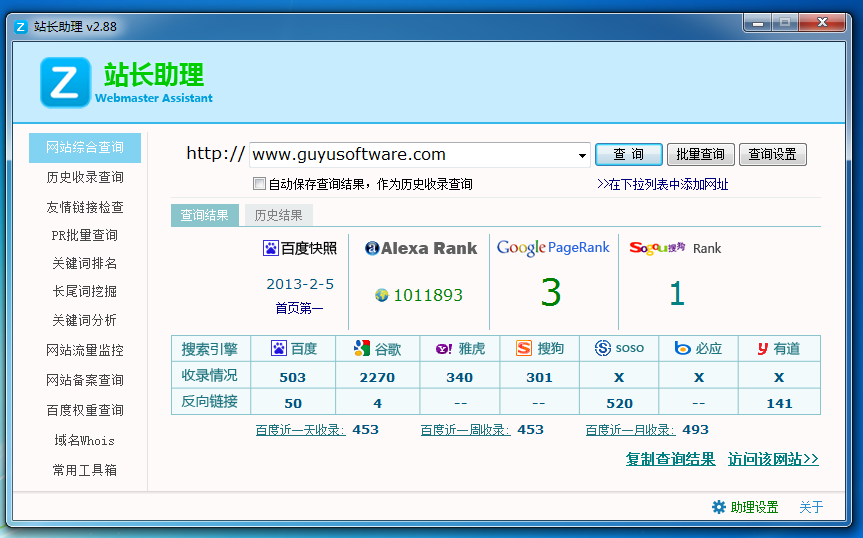The width and height of the screenshot is (863, 538).
Task: Select 网站综合查询 in the sidebar
Action: click(85, 147)
